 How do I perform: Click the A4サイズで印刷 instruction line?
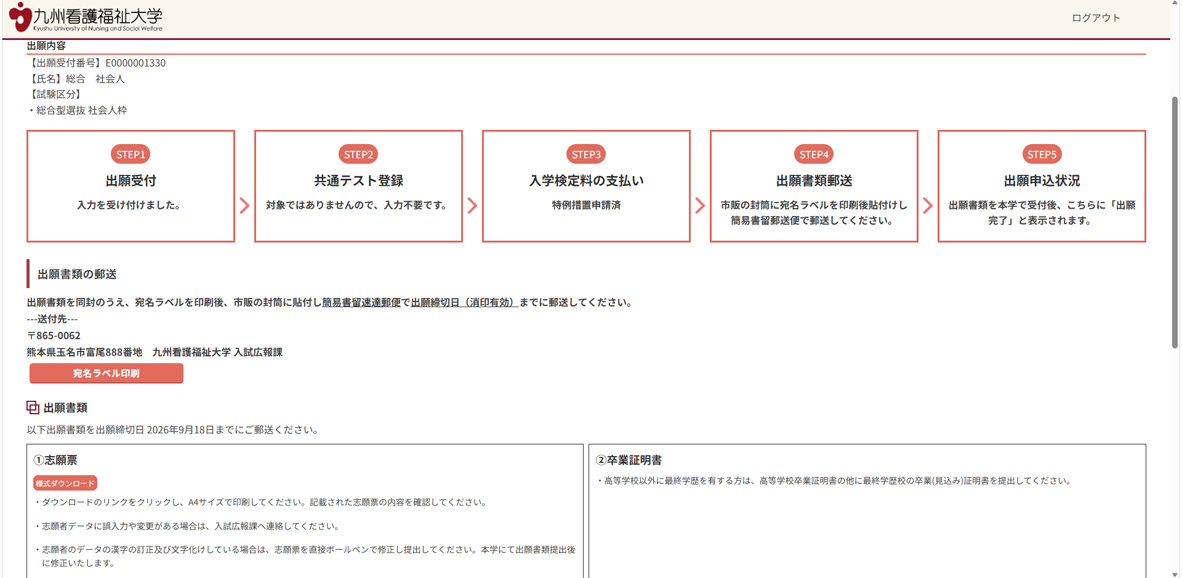tap(260, 503)
